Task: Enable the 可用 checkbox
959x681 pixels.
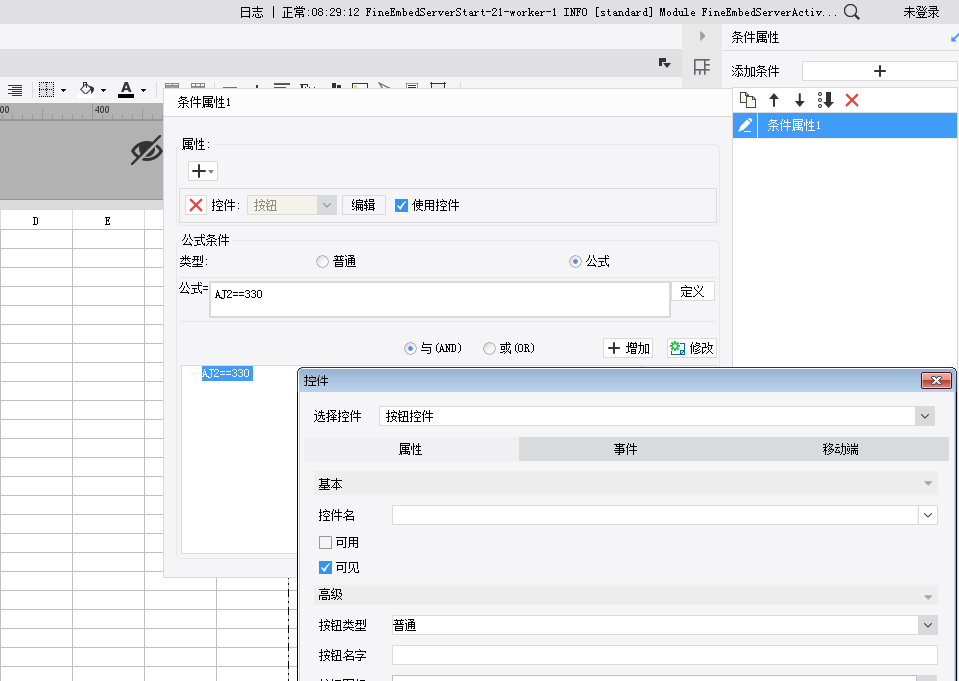Action: pyautogui.click(x=325, y=542)
